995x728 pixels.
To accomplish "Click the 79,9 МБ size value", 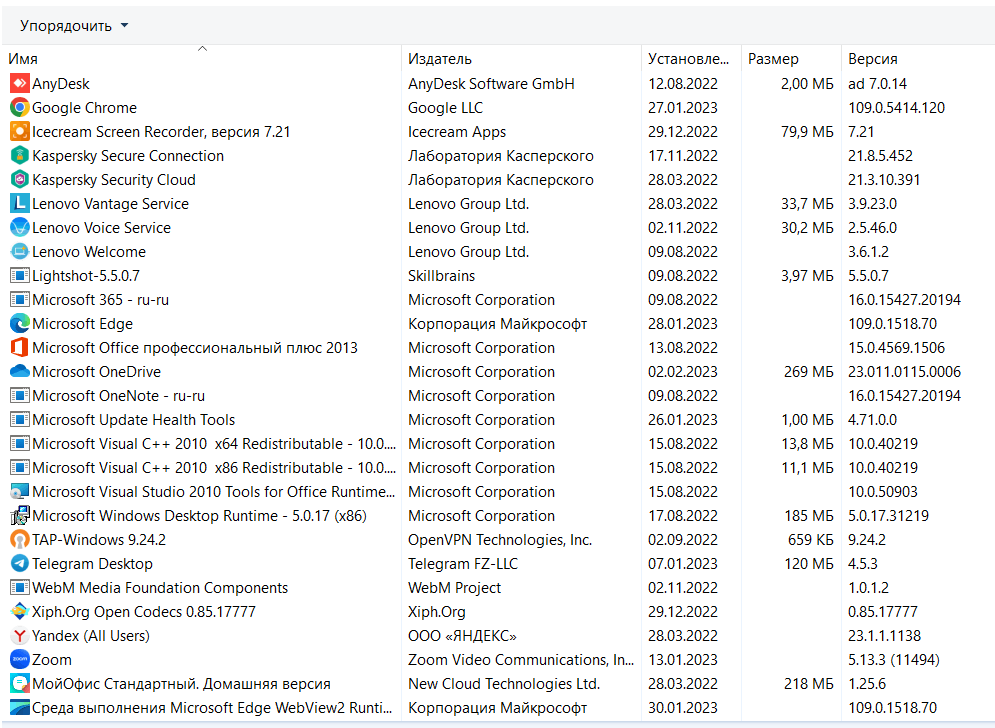I will click(x=807, y=132).
